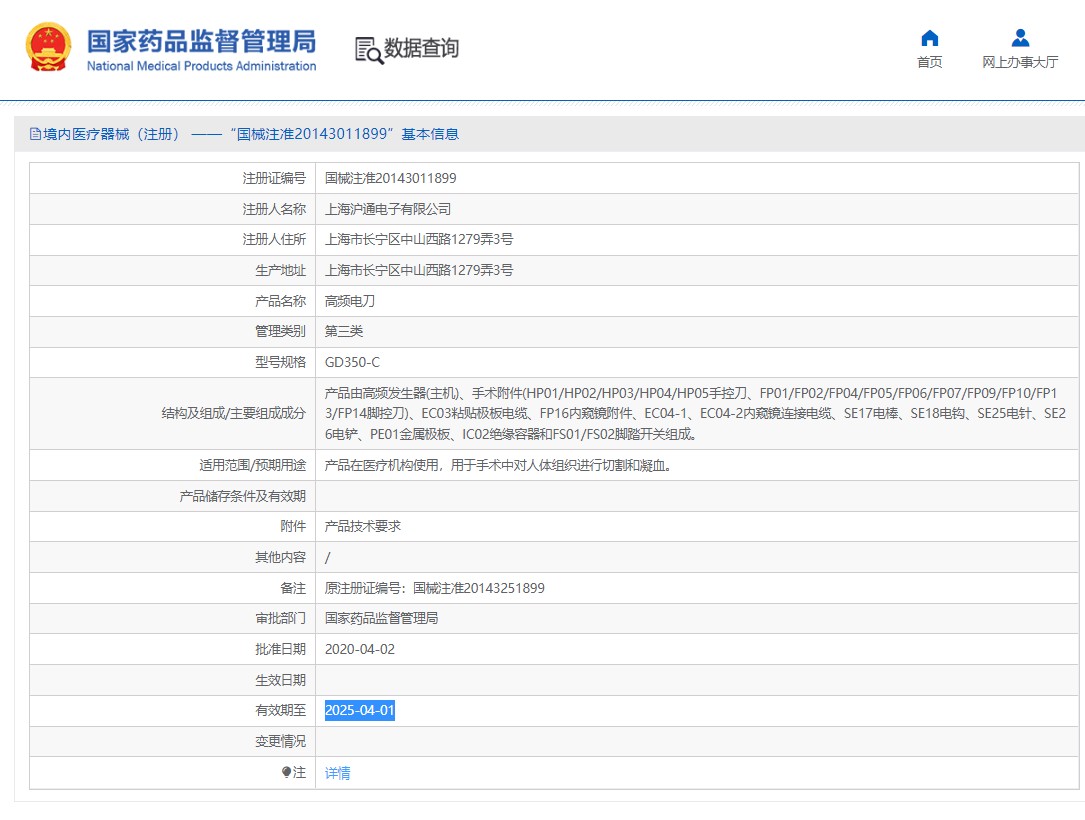Click the national emblem logo
Image resolution: width=1085 pixels, height=820 pixels.
[48, 46]
